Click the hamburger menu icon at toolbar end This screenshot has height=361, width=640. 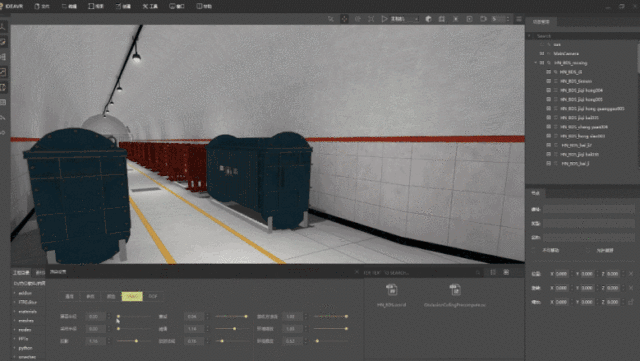(x=519, y=19)
